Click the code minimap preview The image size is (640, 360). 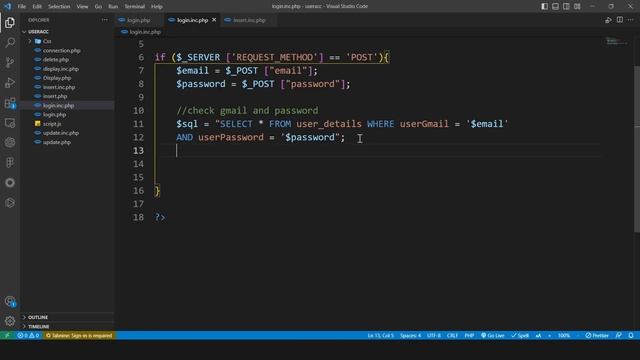pos(616,41)
